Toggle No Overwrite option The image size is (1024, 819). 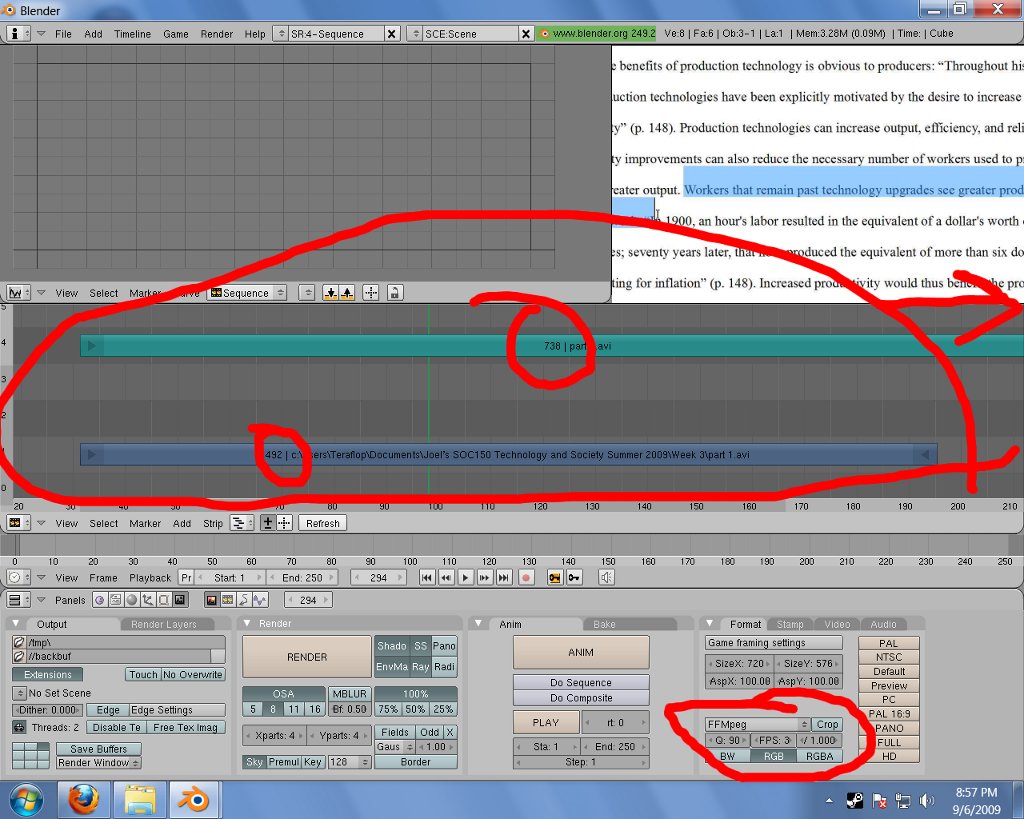[193, 675]
